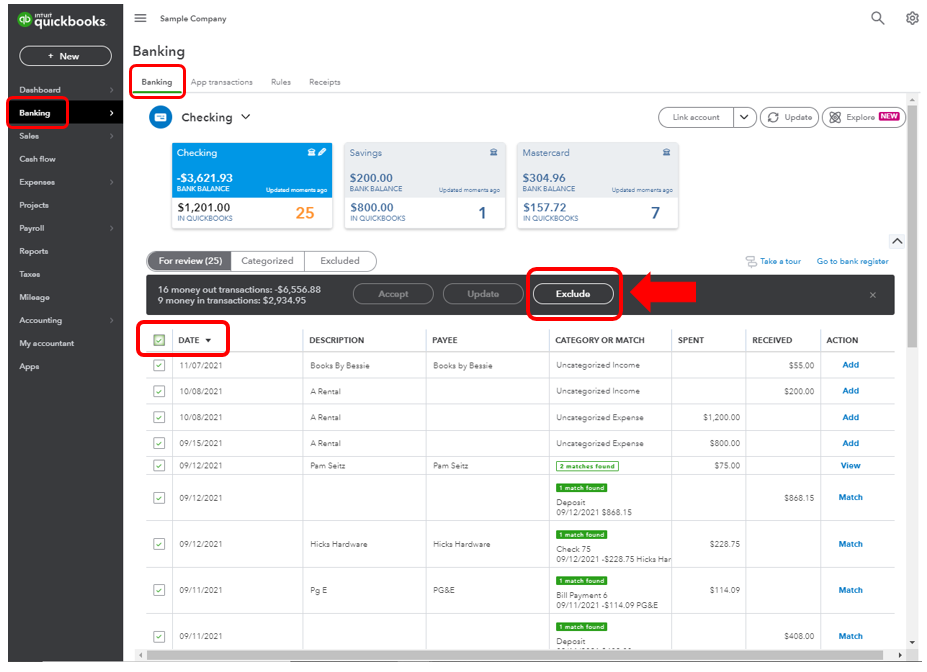927x672 pixels.
Task: Uncheck the Pg E row checkbox
Action: (x=159, y=590)
